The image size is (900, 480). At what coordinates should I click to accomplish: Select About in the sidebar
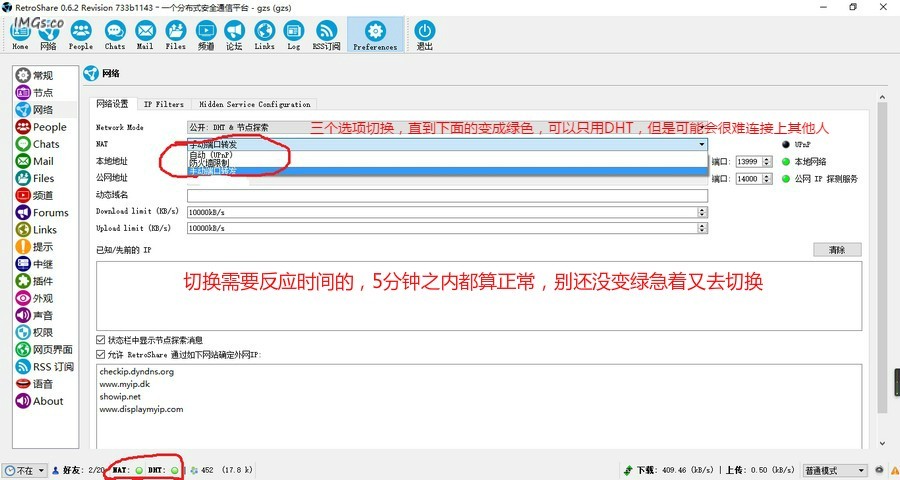(40, 401)
